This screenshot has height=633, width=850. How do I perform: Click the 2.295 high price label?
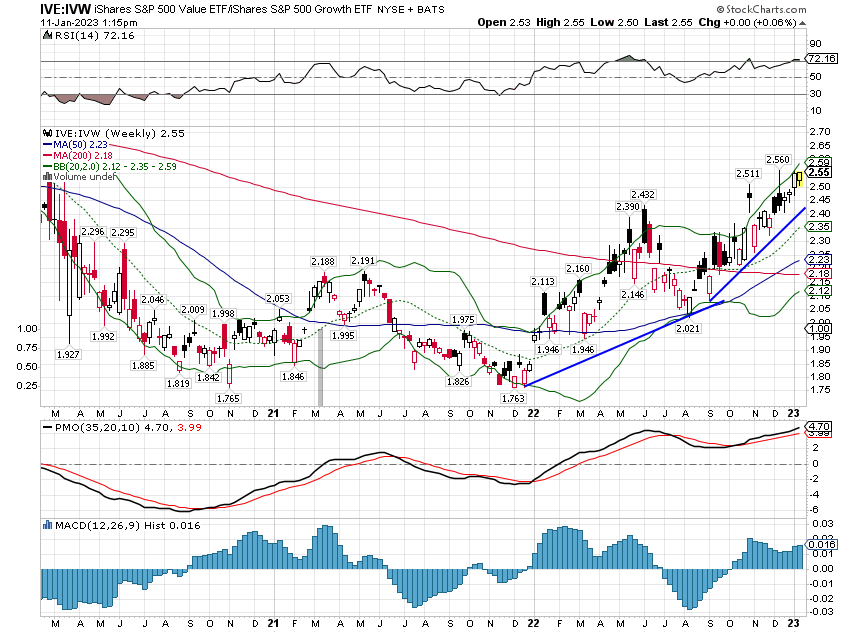123,232
